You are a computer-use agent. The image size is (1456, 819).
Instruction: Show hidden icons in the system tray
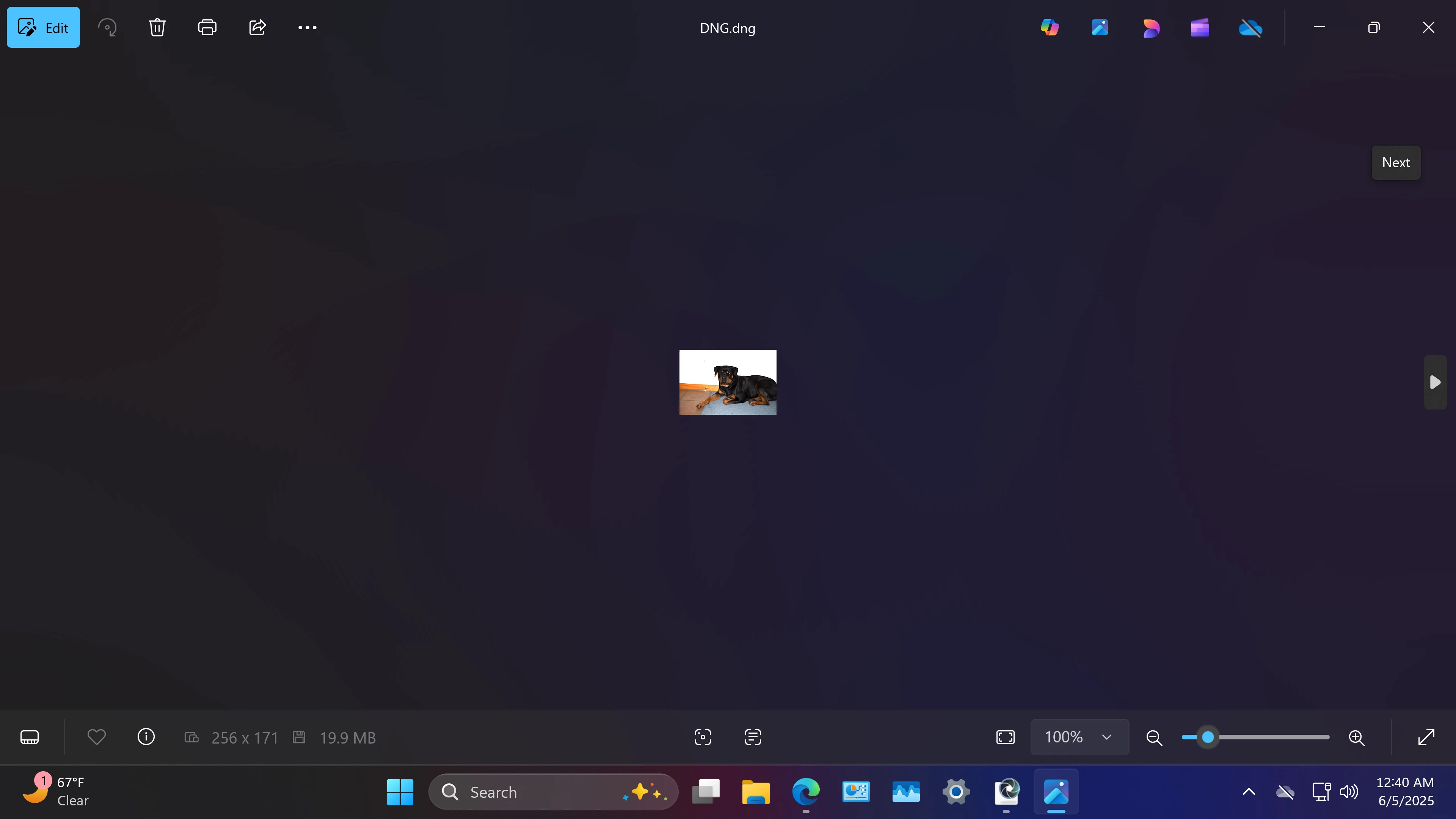pyautogui.click(x=1249, y=791)
